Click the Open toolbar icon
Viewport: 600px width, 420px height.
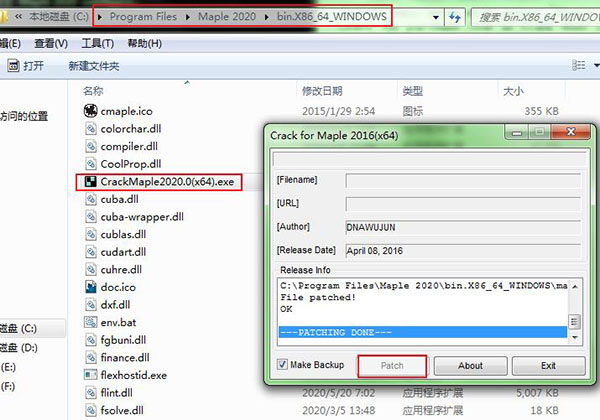[x=13, y=66]
